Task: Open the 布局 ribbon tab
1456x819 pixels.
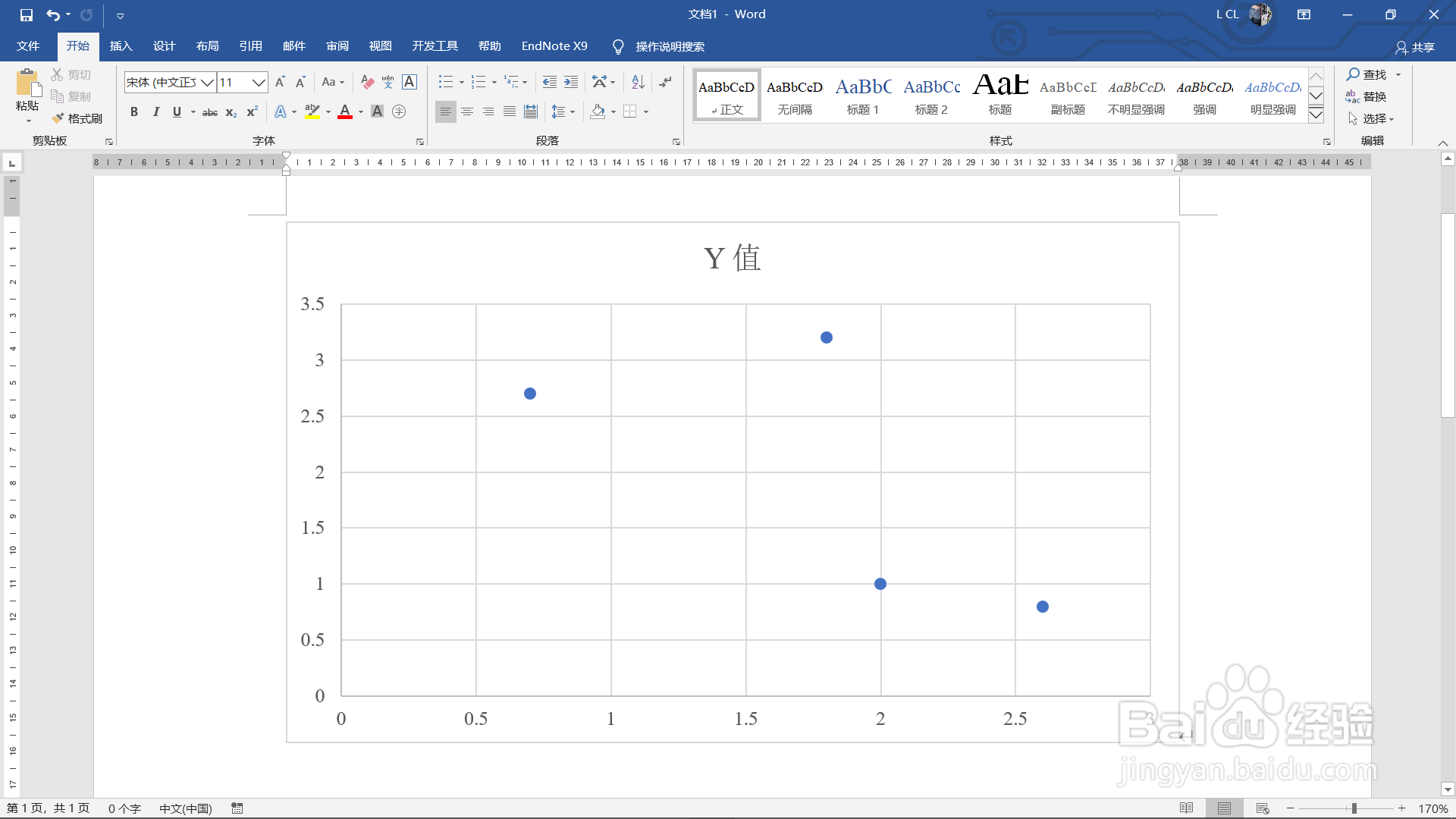Action: pyautogui.click(x=207, y=46)
